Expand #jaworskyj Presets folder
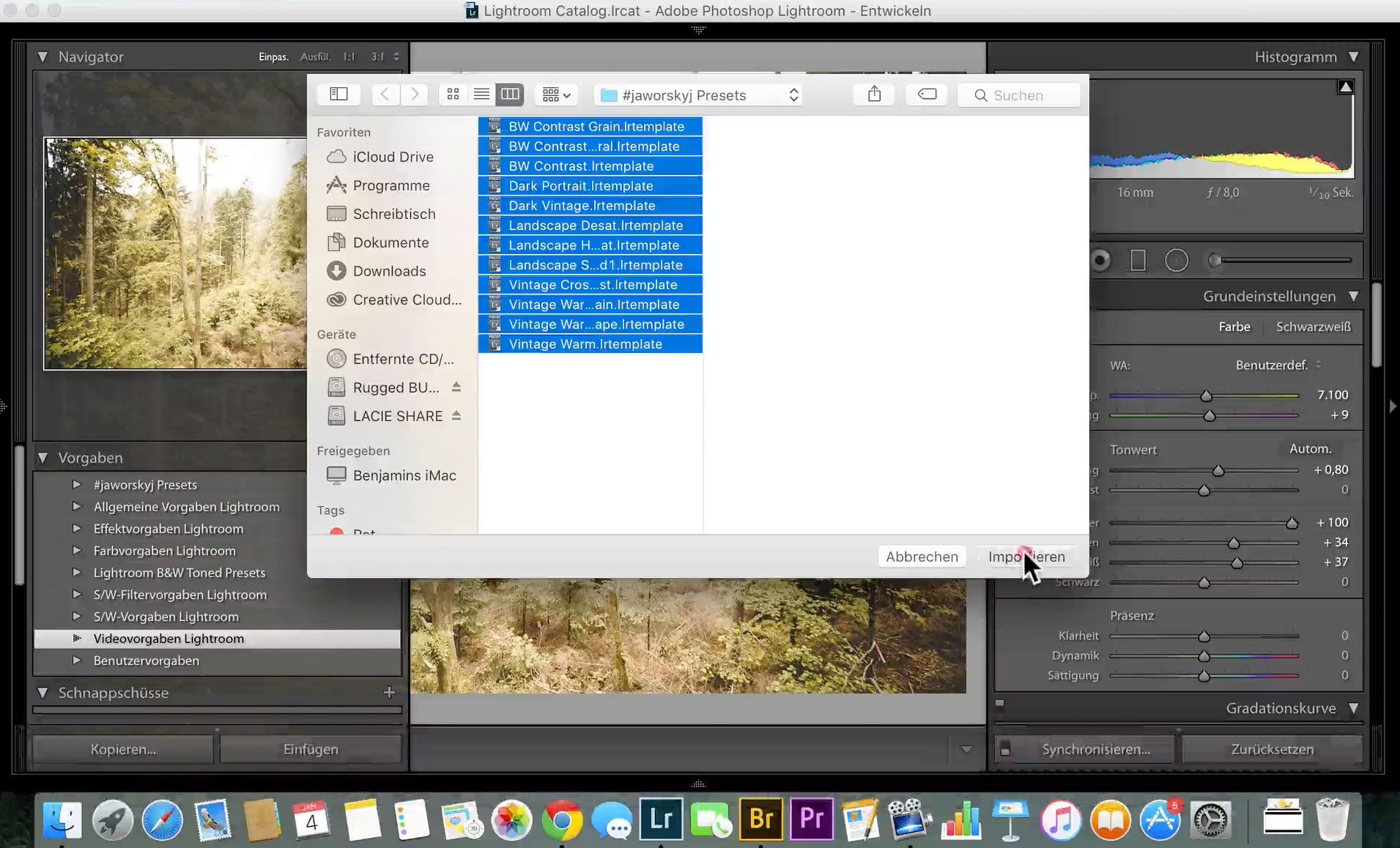This screenshot has width=1400, height=848. [x=77, y=484]
